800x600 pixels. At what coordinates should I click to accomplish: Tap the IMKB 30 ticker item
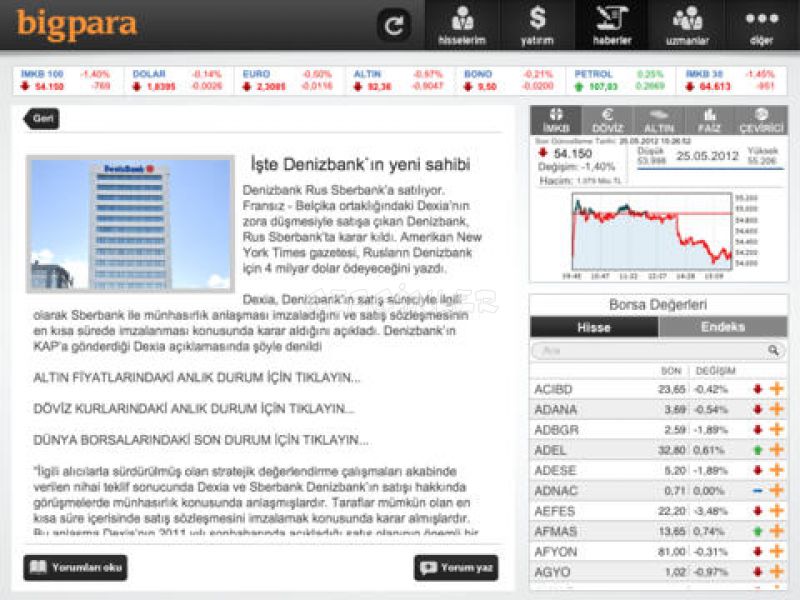click(731, 80)
